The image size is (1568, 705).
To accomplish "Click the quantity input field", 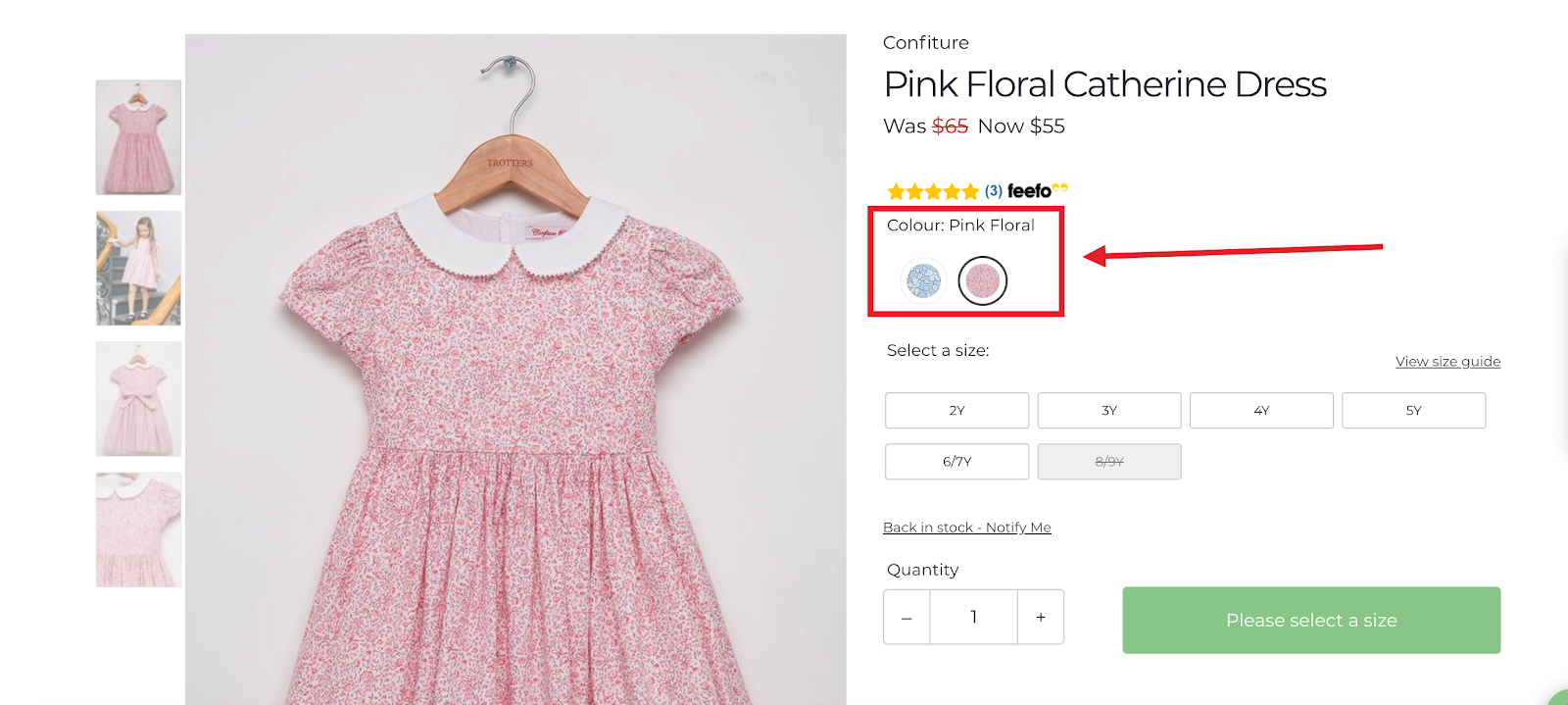I will 973,618.
